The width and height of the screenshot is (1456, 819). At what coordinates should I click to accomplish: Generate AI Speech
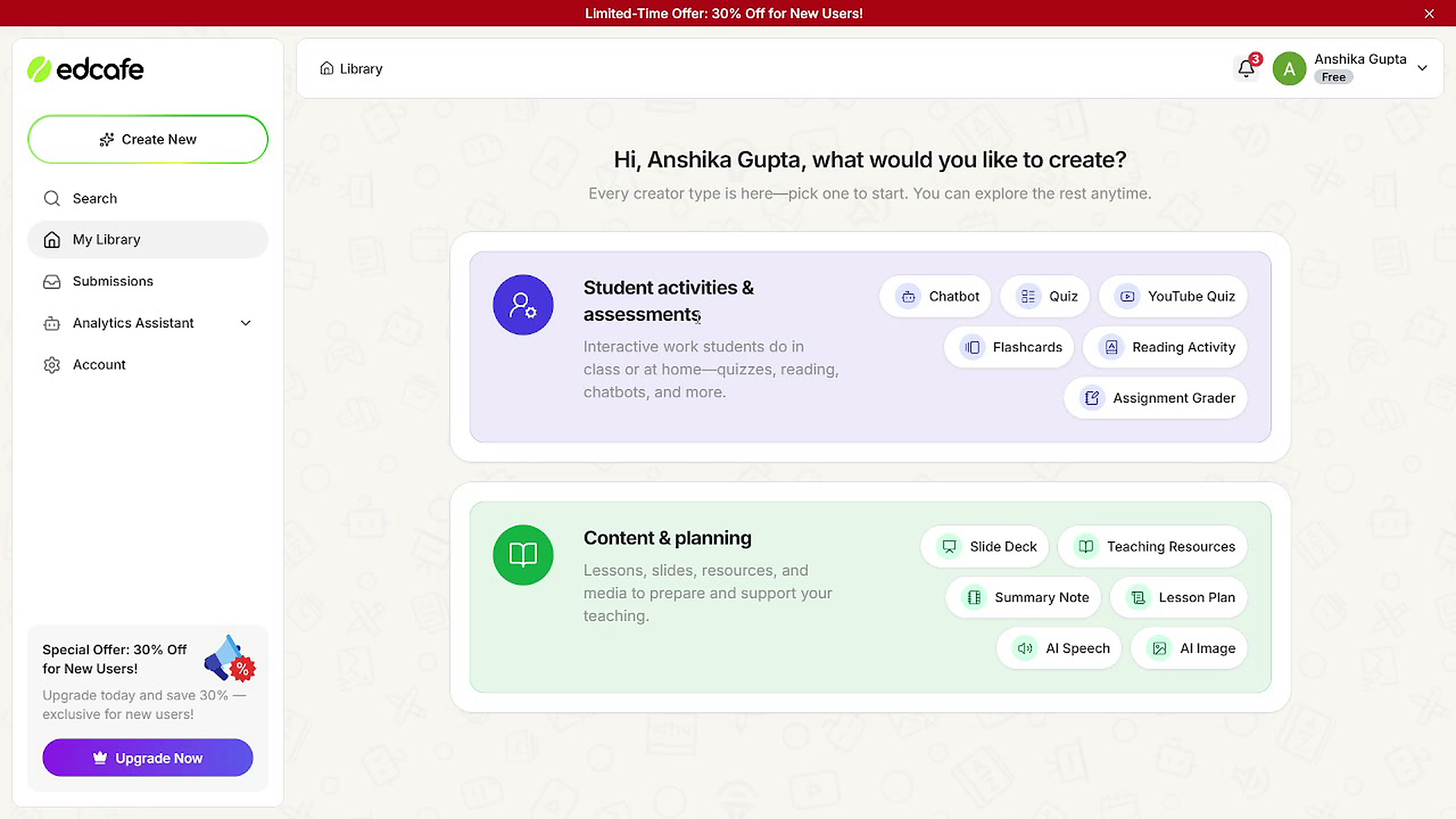pos(1058,648)
